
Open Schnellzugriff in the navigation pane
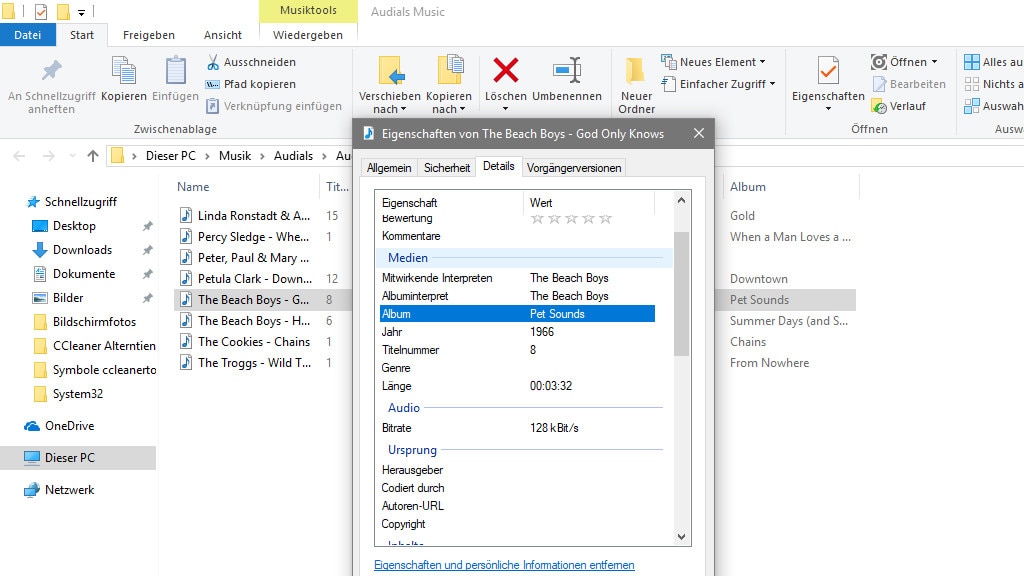click(x=80, y=202)
